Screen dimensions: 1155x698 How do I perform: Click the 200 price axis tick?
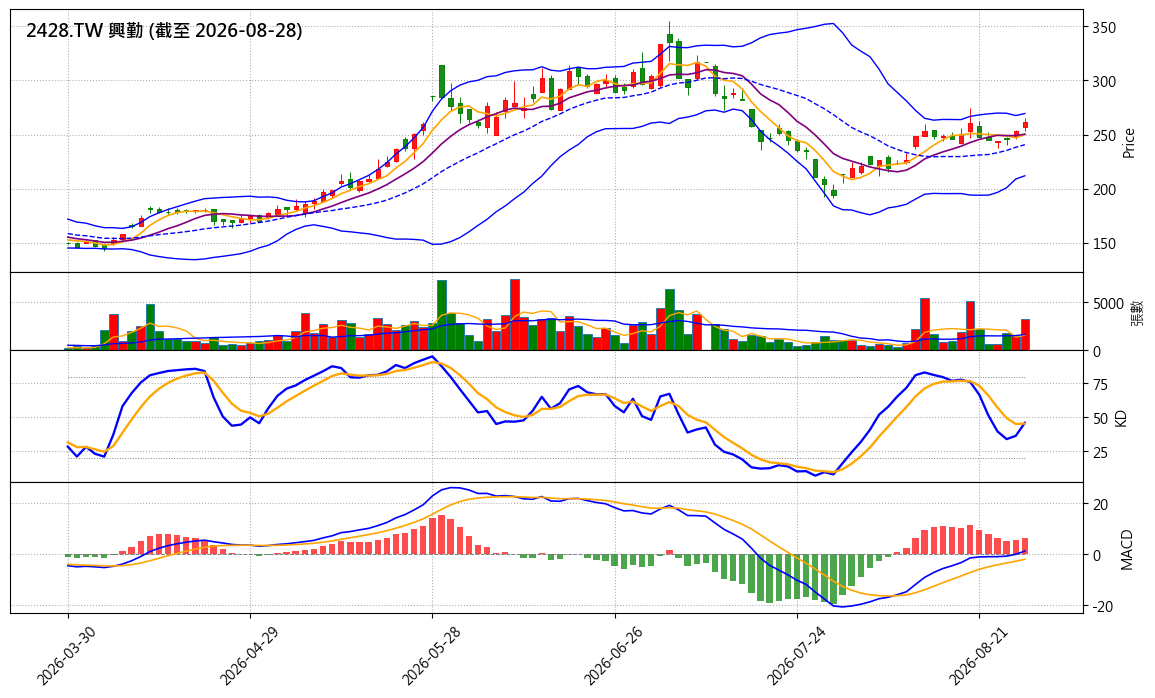click(1104, 190)
